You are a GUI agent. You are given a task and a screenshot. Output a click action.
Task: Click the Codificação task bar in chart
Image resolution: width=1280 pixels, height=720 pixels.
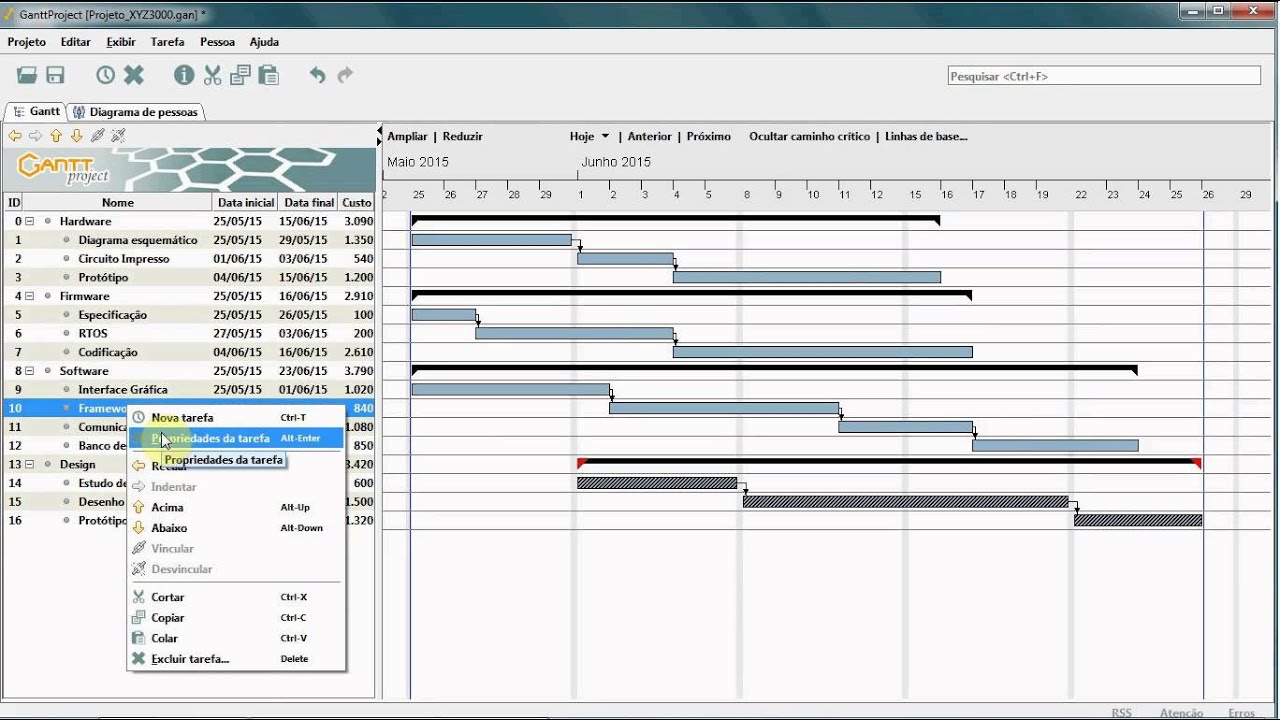(x=823, y=352)
